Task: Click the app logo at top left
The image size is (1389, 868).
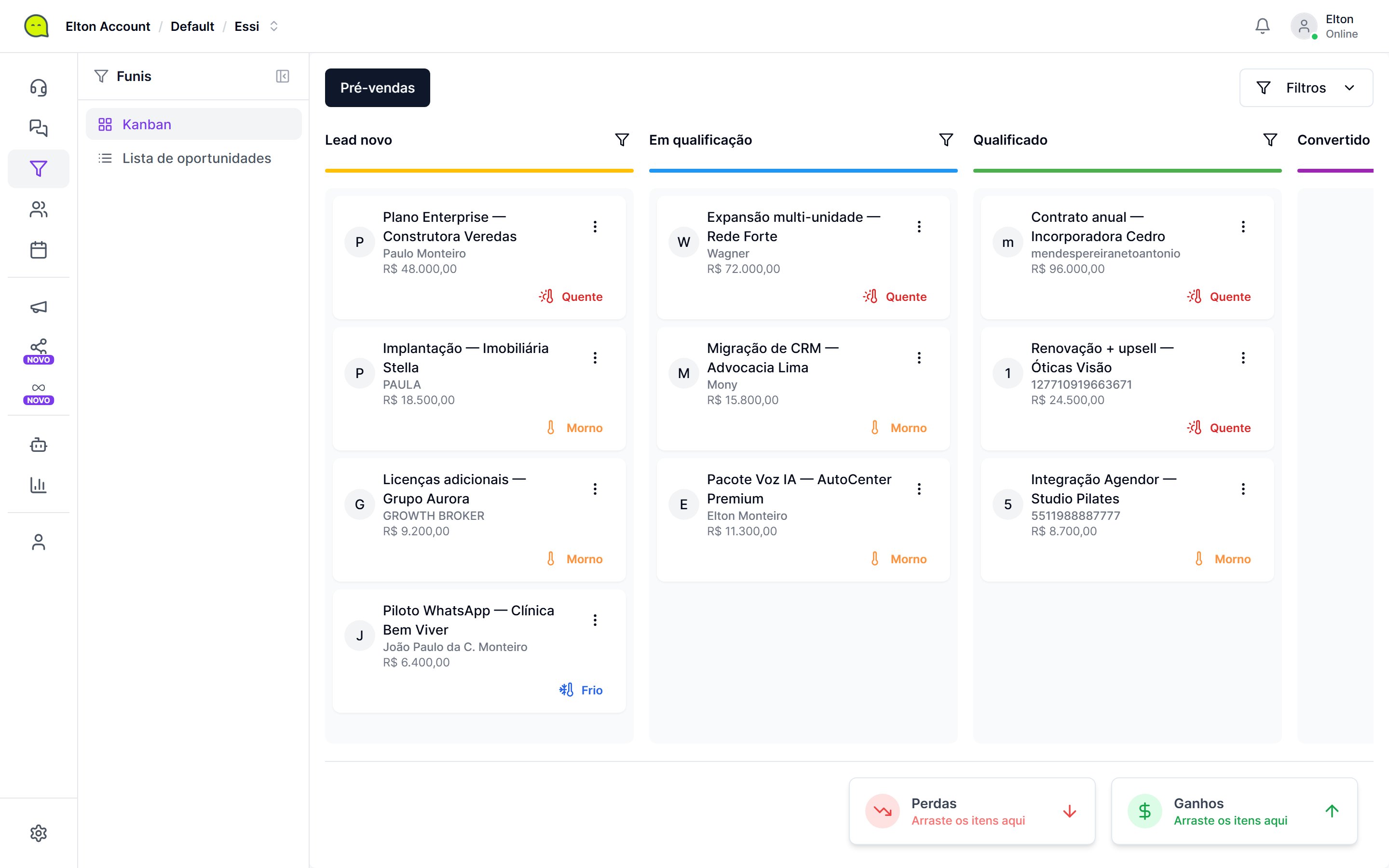Action: [36, 27]
